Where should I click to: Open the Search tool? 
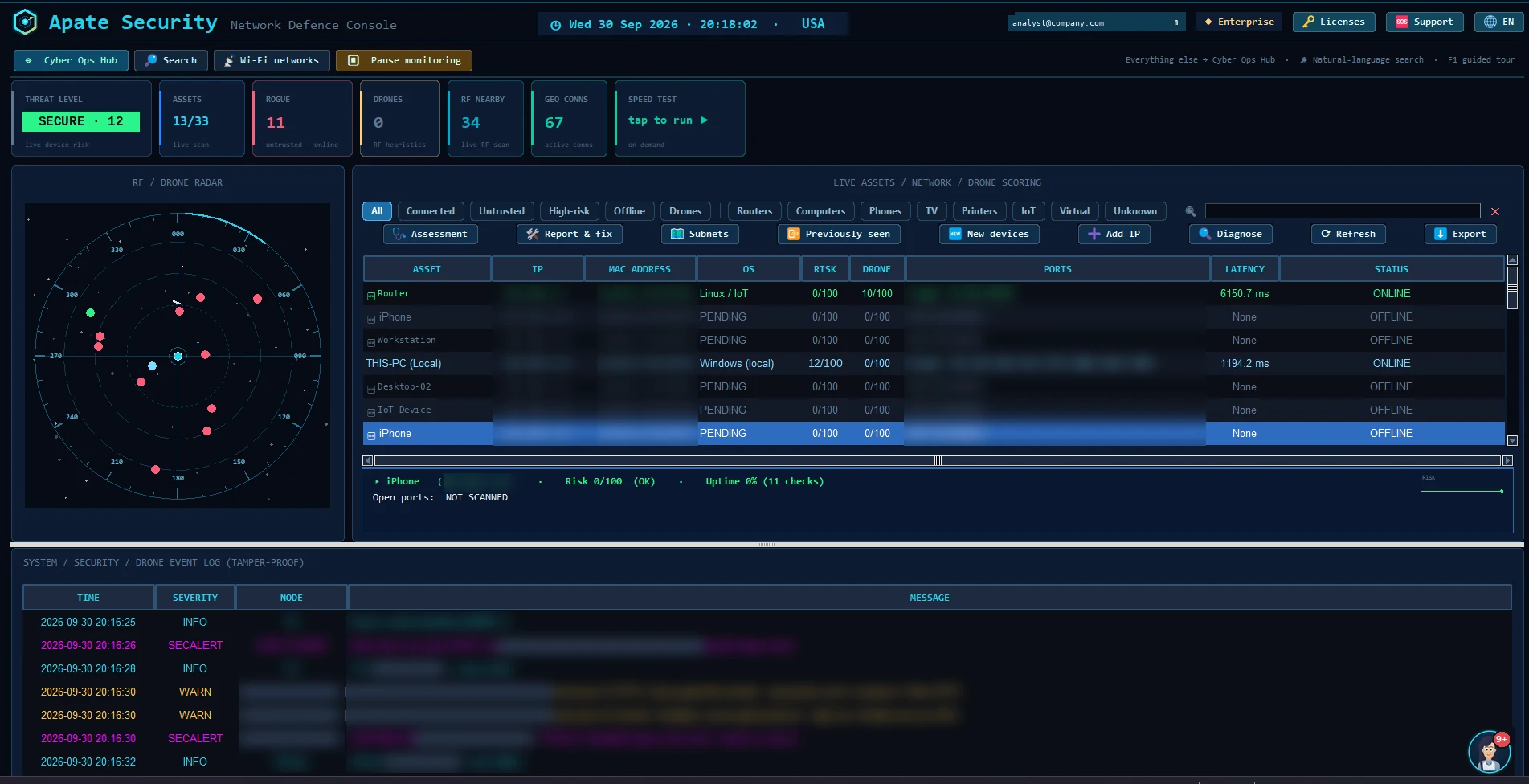(171, 60)
